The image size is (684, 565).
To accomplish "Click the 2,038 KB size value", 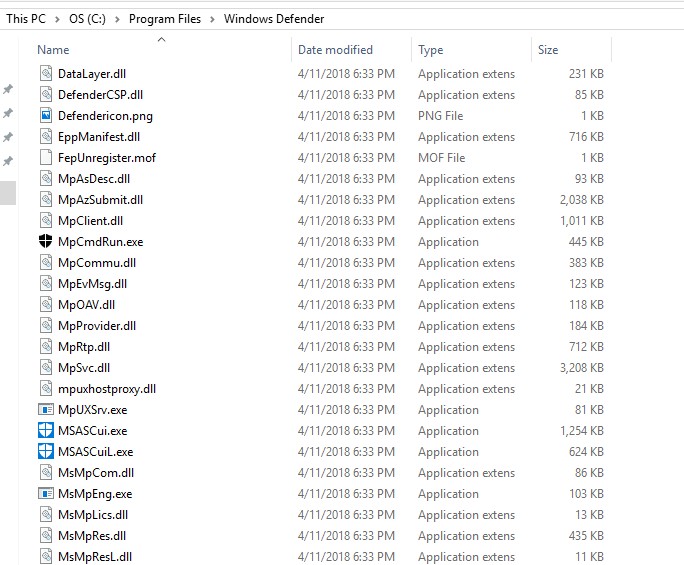I will pos(581,200).
